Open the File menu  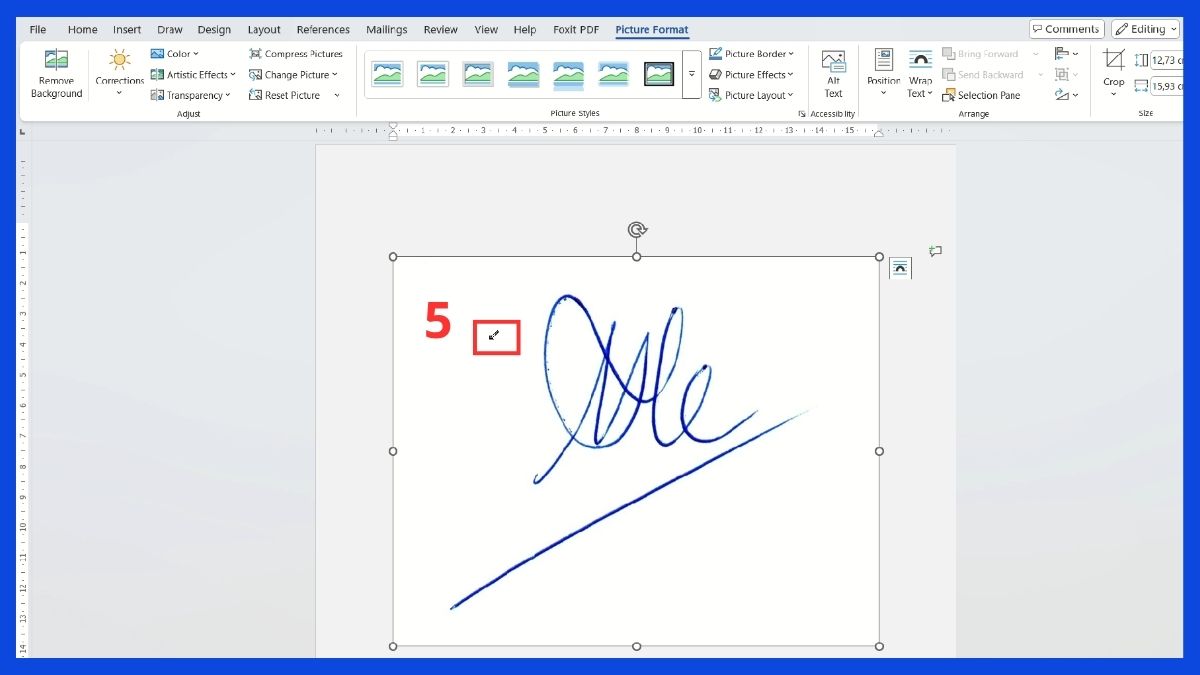[38, 30]
